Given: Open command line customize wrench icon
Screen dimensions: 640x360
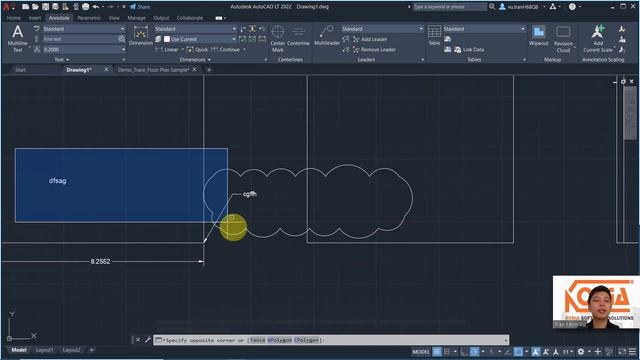Looking at the screenshot, I should coord(147,340).
